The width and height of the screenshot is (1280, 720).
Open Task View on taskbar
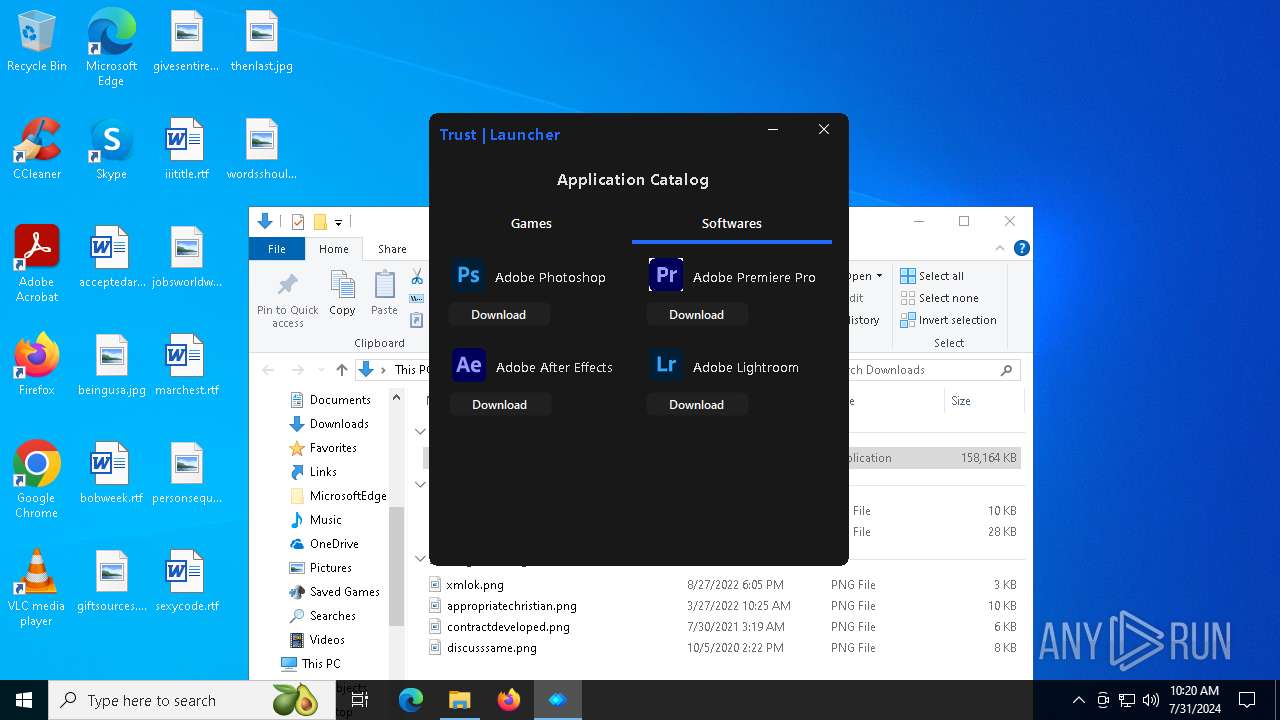[x=360, y=700]
